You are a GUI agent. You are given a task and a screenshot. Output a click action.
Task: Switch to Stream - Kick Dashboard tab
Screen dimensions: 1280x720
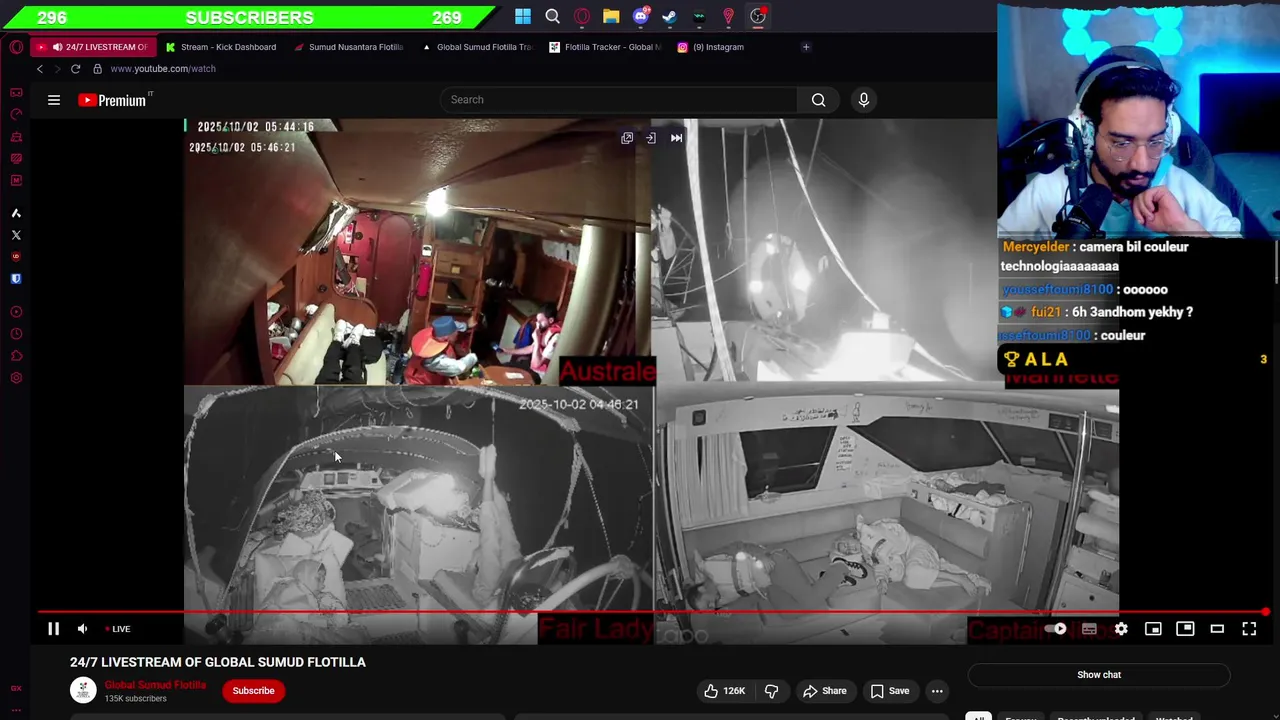click(x=221, y=47)
